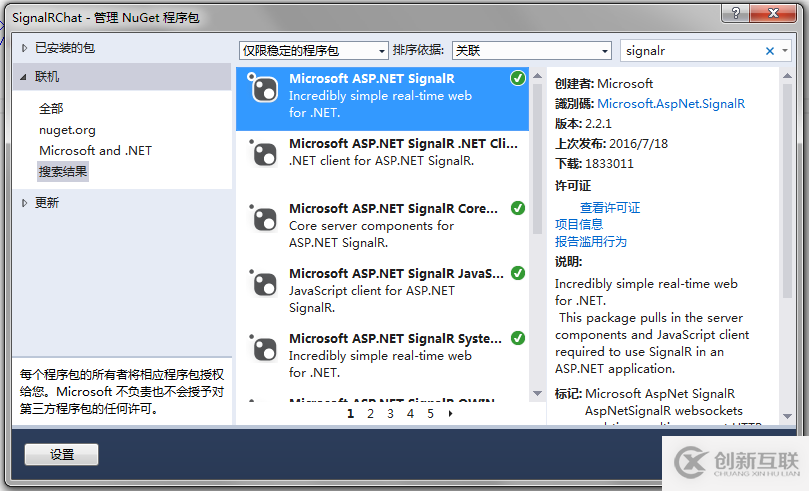Screen dimensions: 809x491
Task: Click the SignalR .NET Client package icon
Action: click(264, 153)
